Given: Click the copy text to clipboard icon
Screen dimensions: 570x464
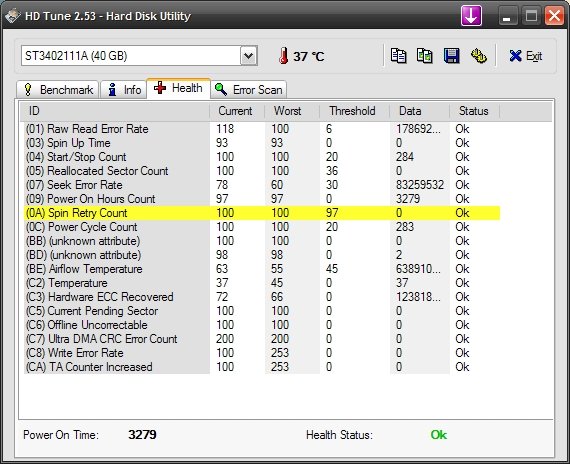Looking at the screenshot, I should tap(398, 56).
